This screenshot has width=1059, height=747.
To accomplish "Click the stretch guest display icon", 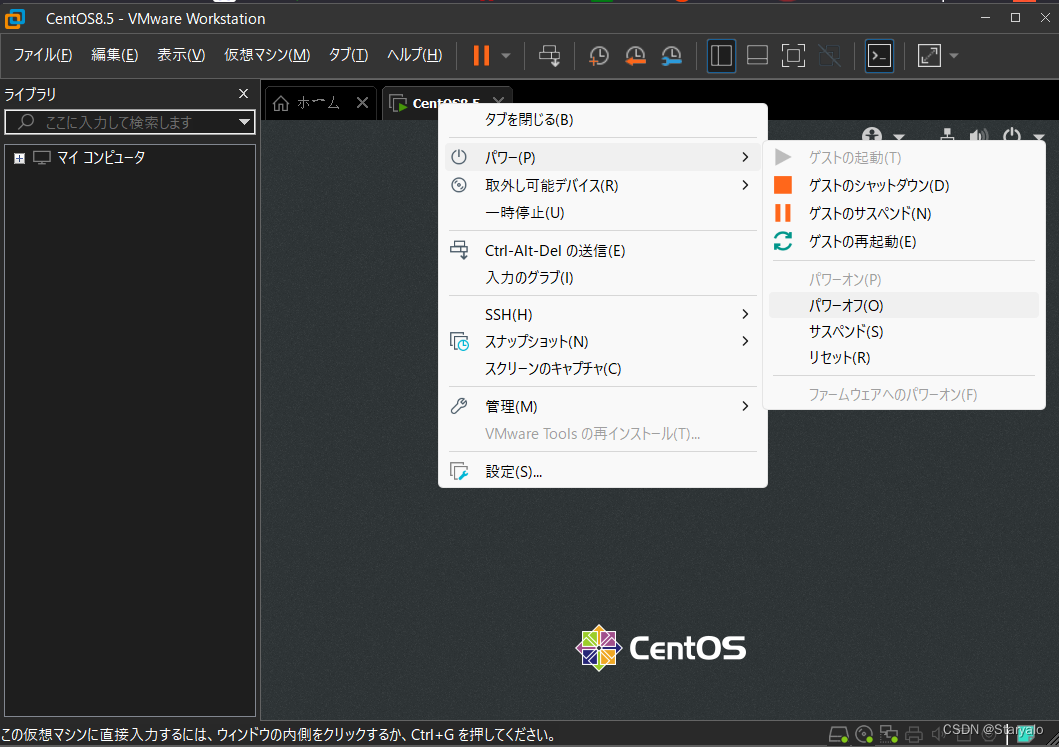I will coord(929,55).
